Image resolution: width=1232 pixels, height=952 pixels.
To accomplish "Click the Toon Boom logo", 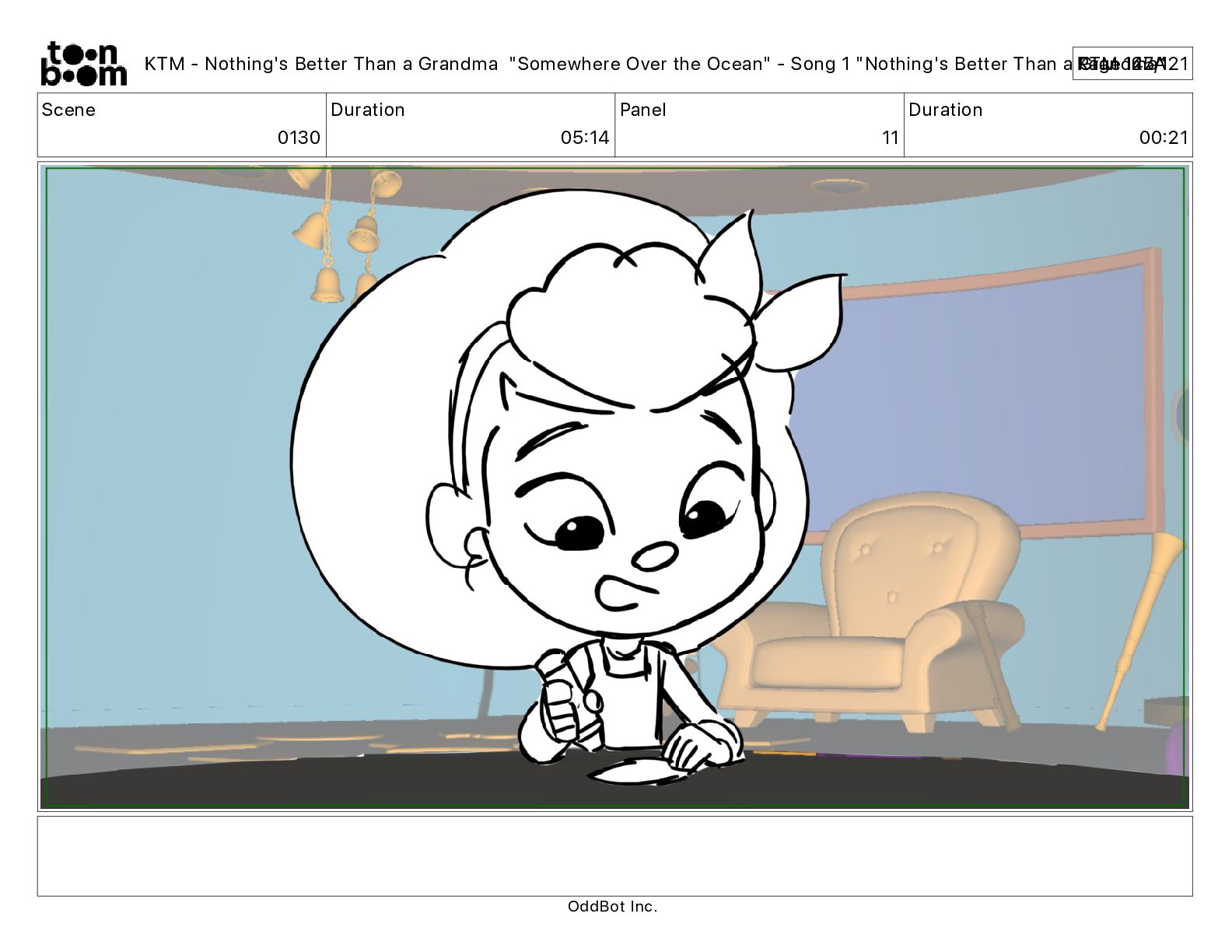I will 83,64.
